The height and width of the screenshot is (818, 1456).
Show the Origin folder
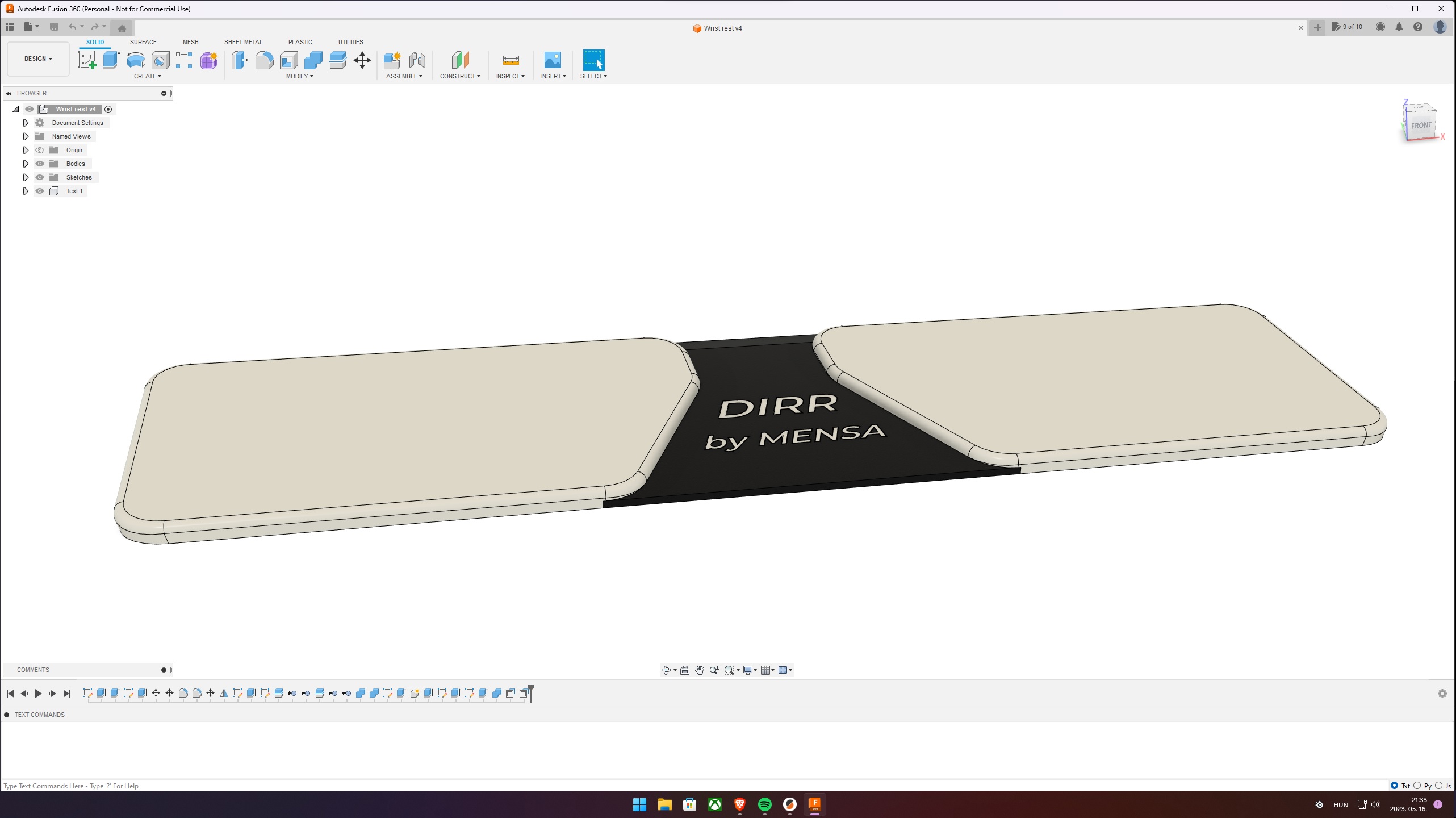39,150
